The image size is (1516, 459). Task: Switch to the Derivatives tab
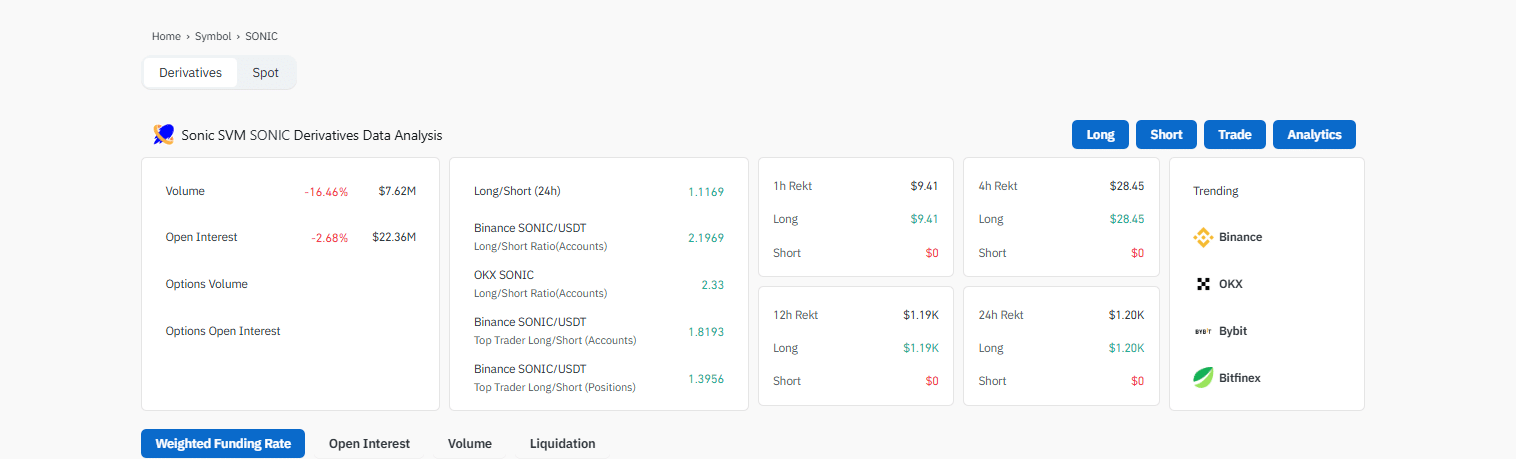190,72
